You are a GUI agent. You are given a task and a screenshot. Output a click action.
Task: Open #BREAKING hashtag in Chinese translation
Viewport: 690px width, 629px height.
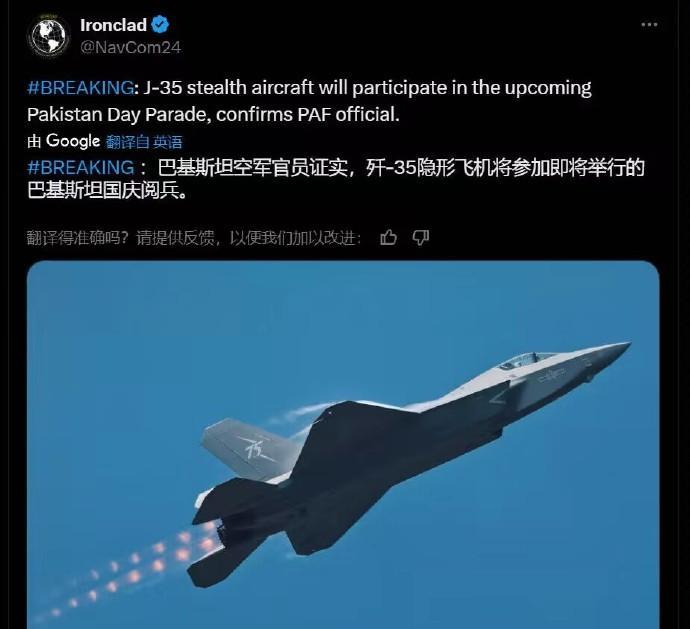coord(81,168)
